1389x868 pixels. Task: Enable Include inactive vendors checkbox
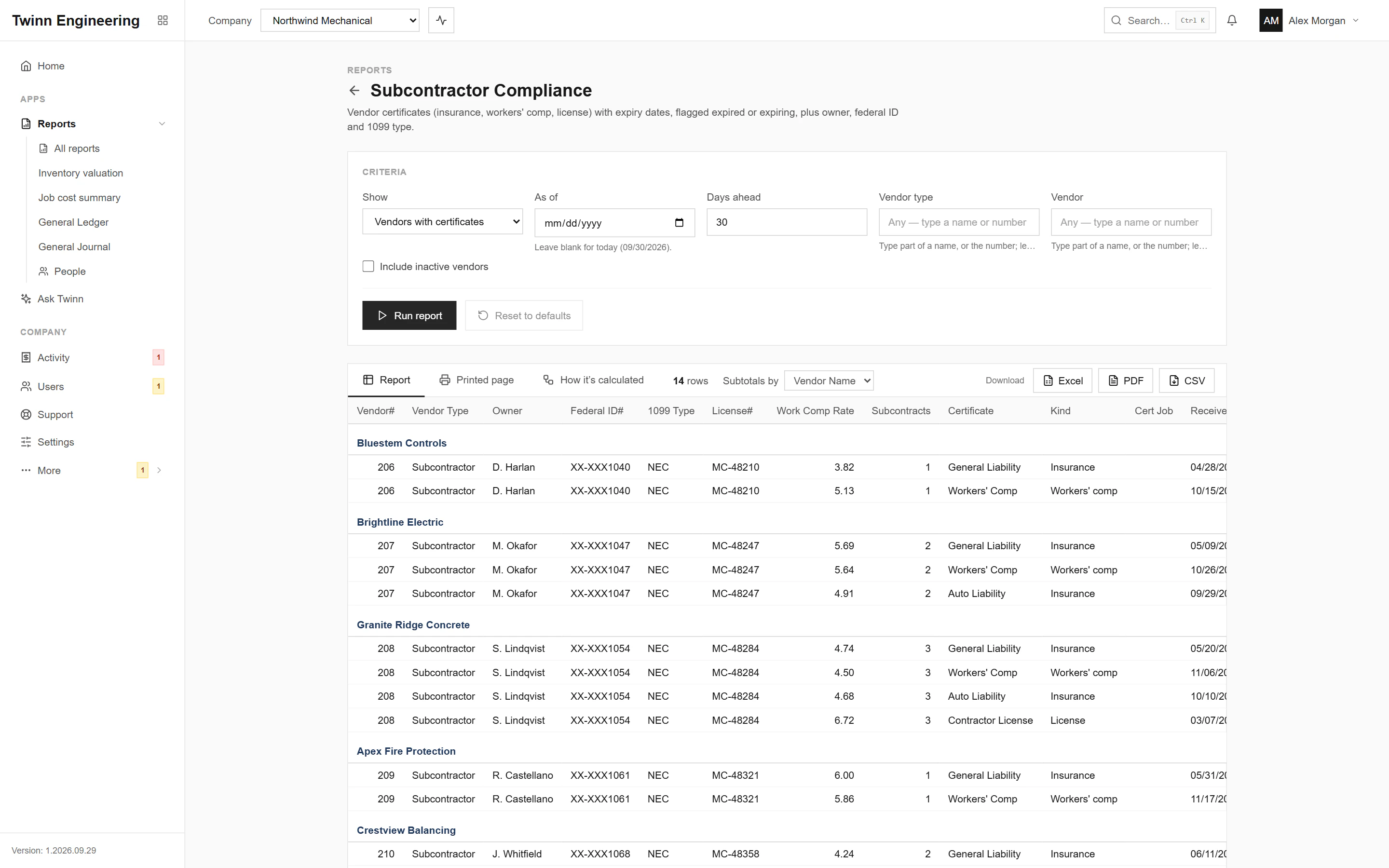point(368,266)
